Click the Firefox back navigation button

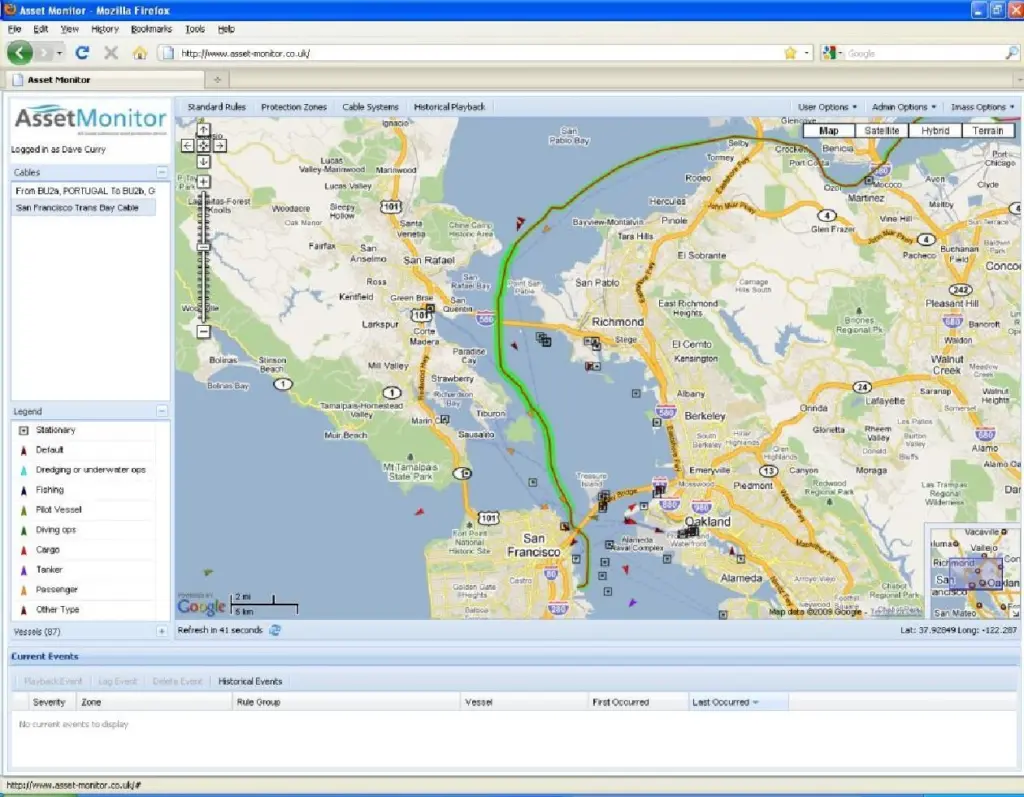pos(20,52)
